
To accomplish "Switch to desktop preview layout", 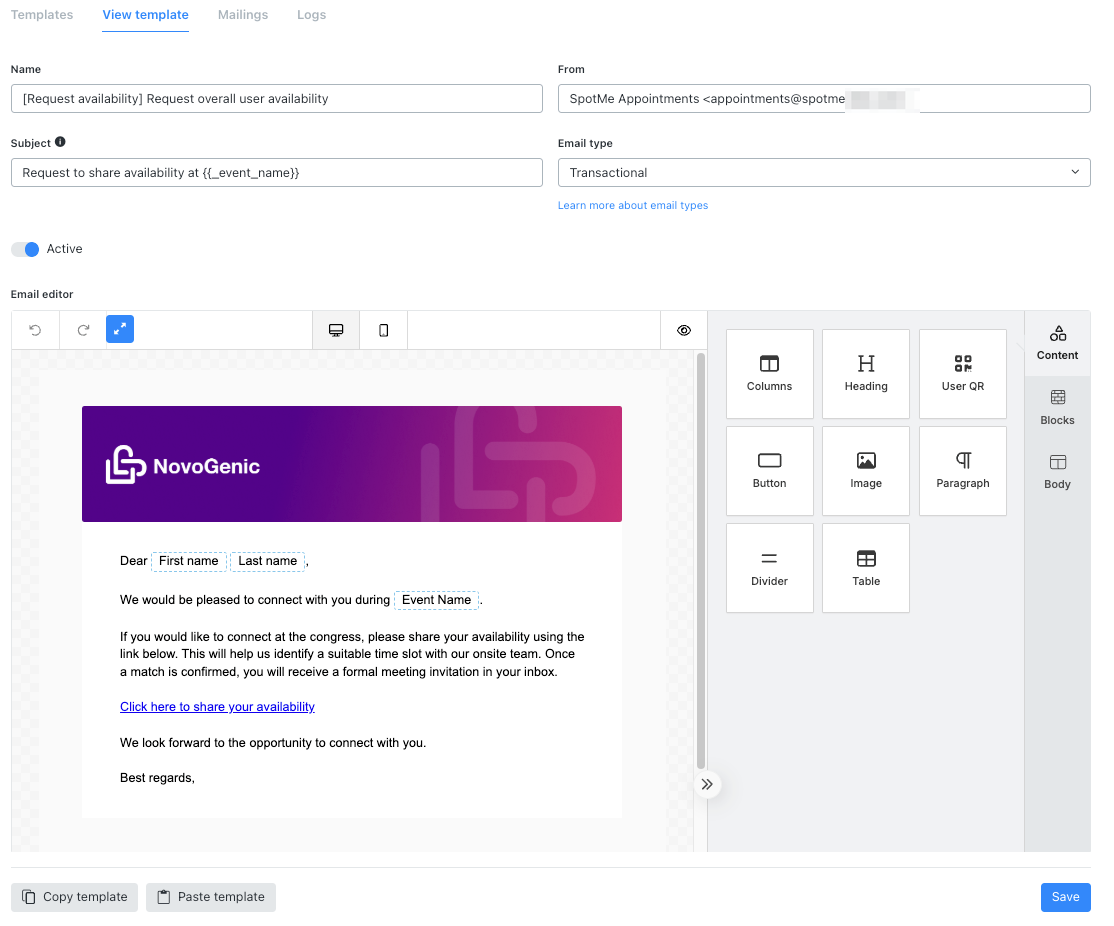I will [336, 330].
